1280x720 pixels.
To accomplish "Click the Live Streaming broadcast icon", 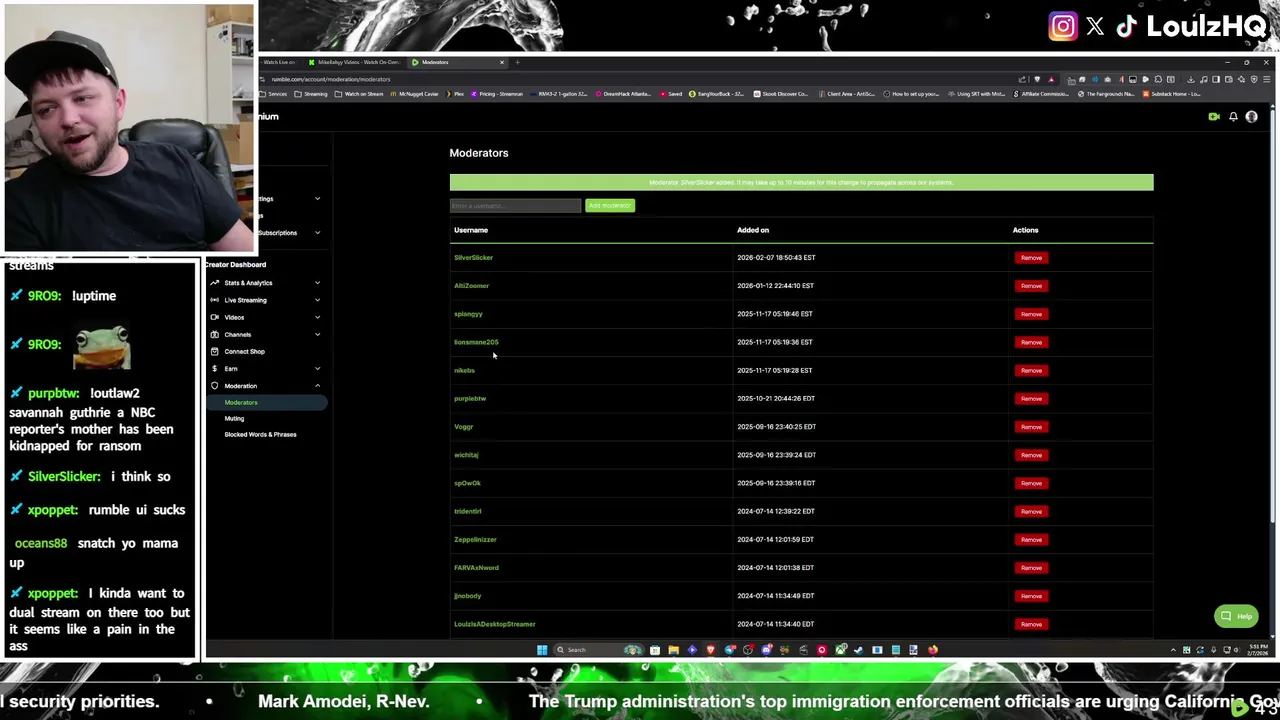I will point(214,300).
